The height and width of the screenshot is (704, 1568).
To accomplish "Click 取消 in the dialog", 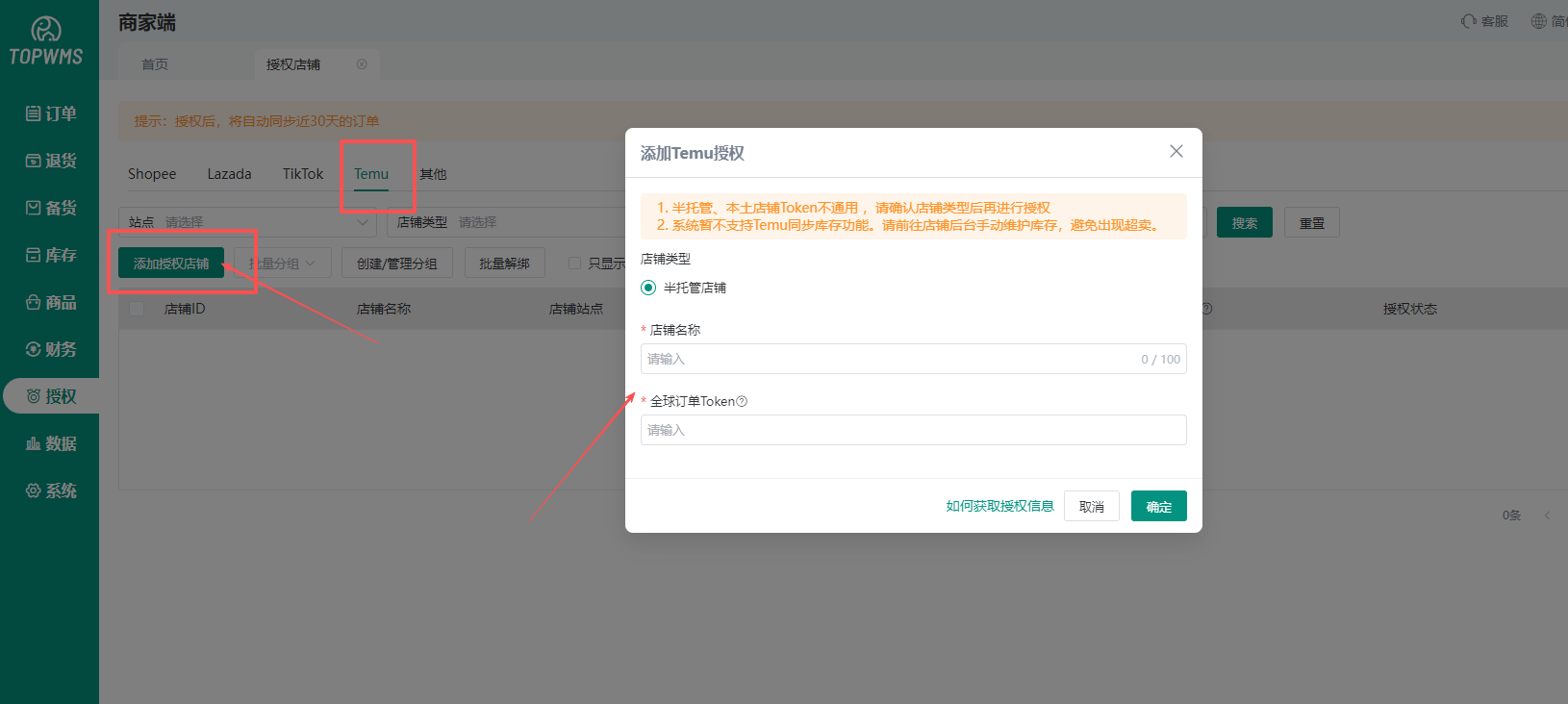I will click(1092, 506).
